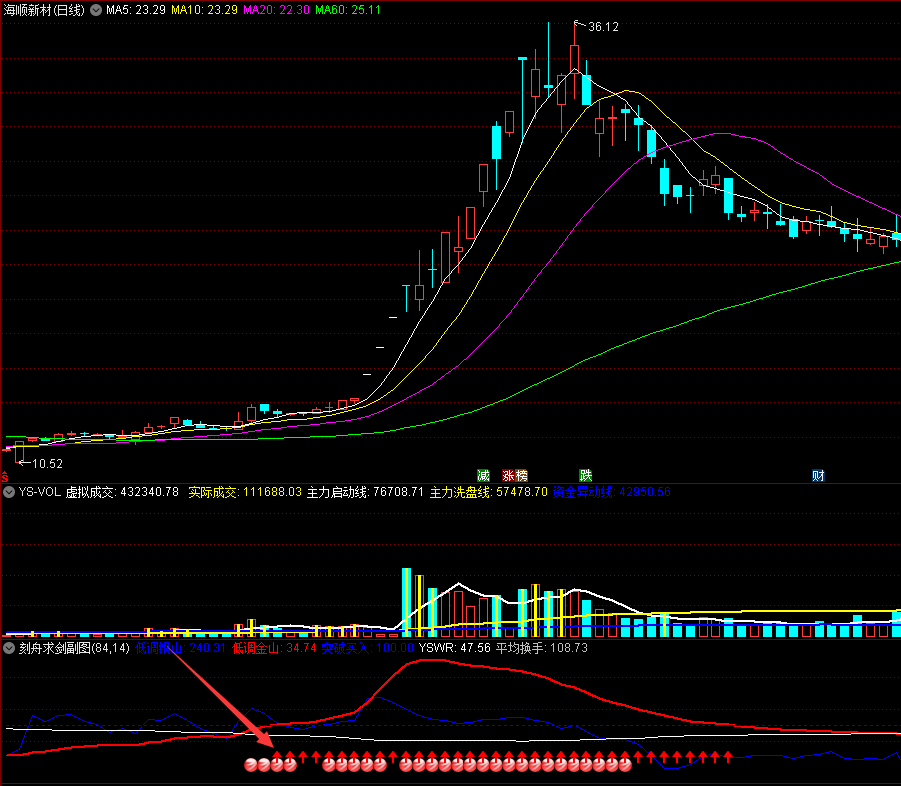This screenshot has height=786, width=901.
Task: Select YSWR: 47.56 value
Action: [455, 648]
